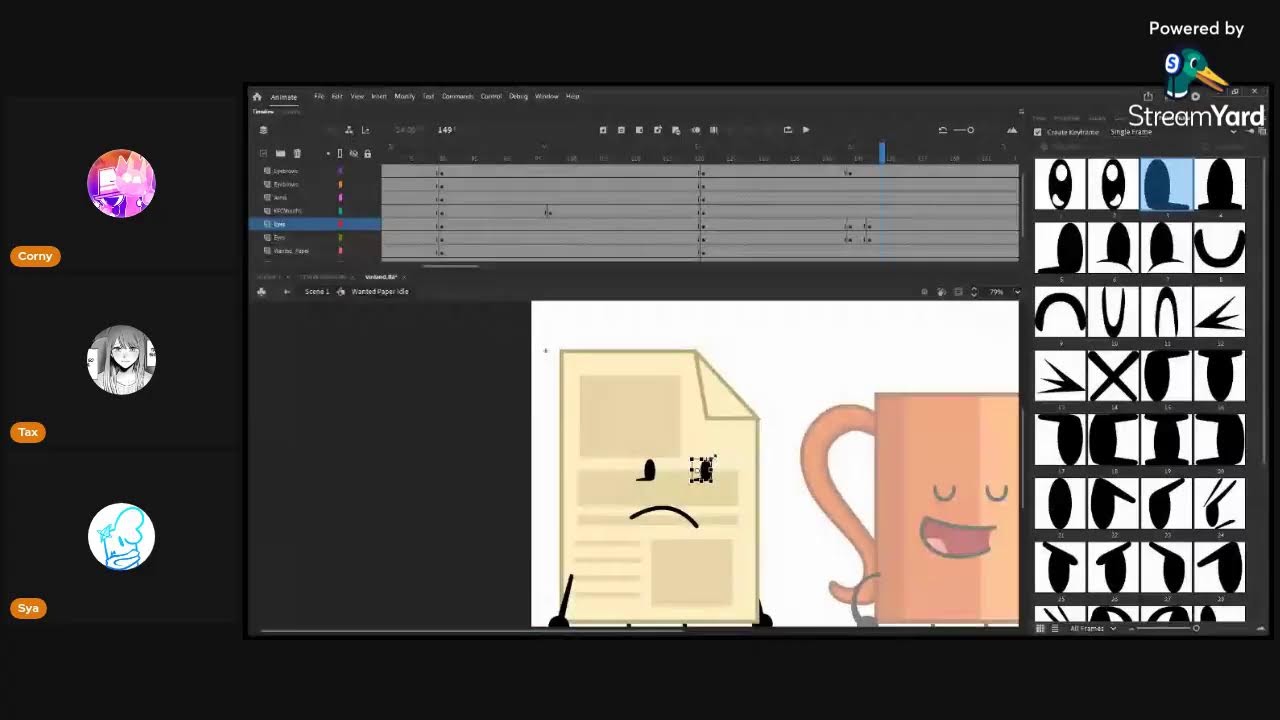Select the arch-shaped eye thumbnail 9
1280x720 pixels.
[x=1059, y=311]
